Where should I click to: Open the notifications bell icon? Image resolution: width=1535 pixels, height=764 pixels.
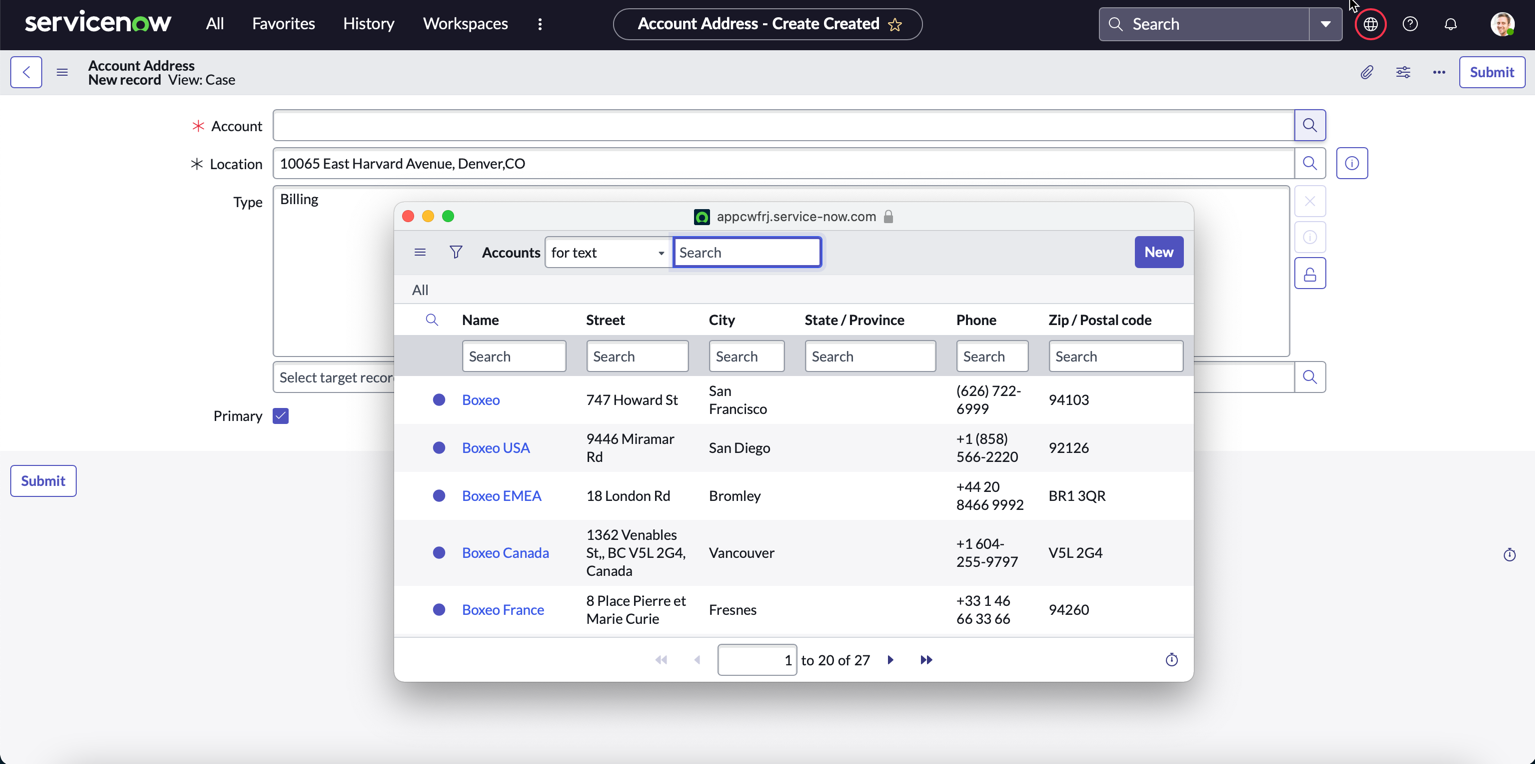pyautogui.click(x=1450, y=24)
